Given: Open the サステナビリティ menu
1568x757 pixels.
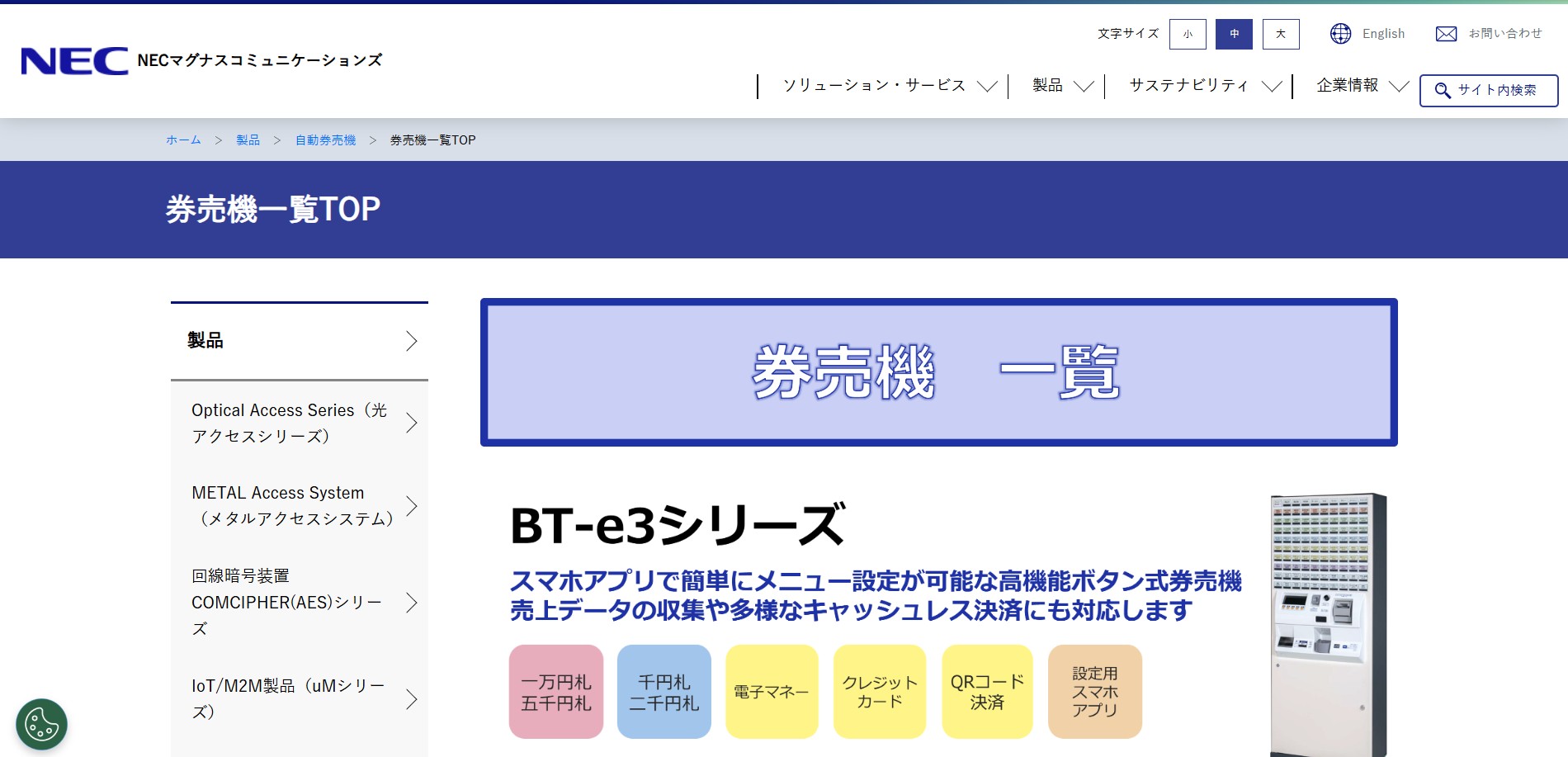Looking at the screenshot, I should coord(1188,85).
